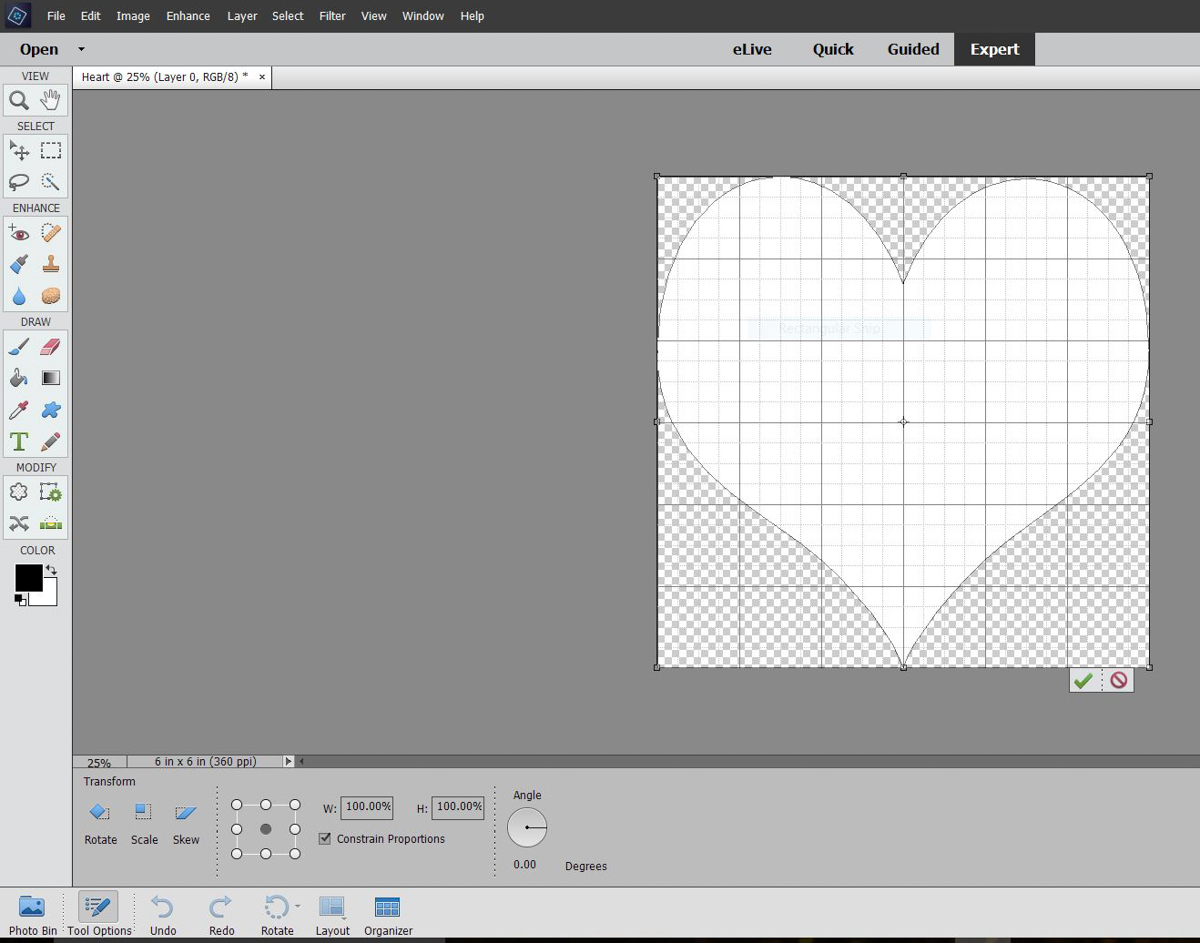This screenshot has height=943, width=1200.
Task: Select the Recompose tool
Action: (x=51, y=492)
